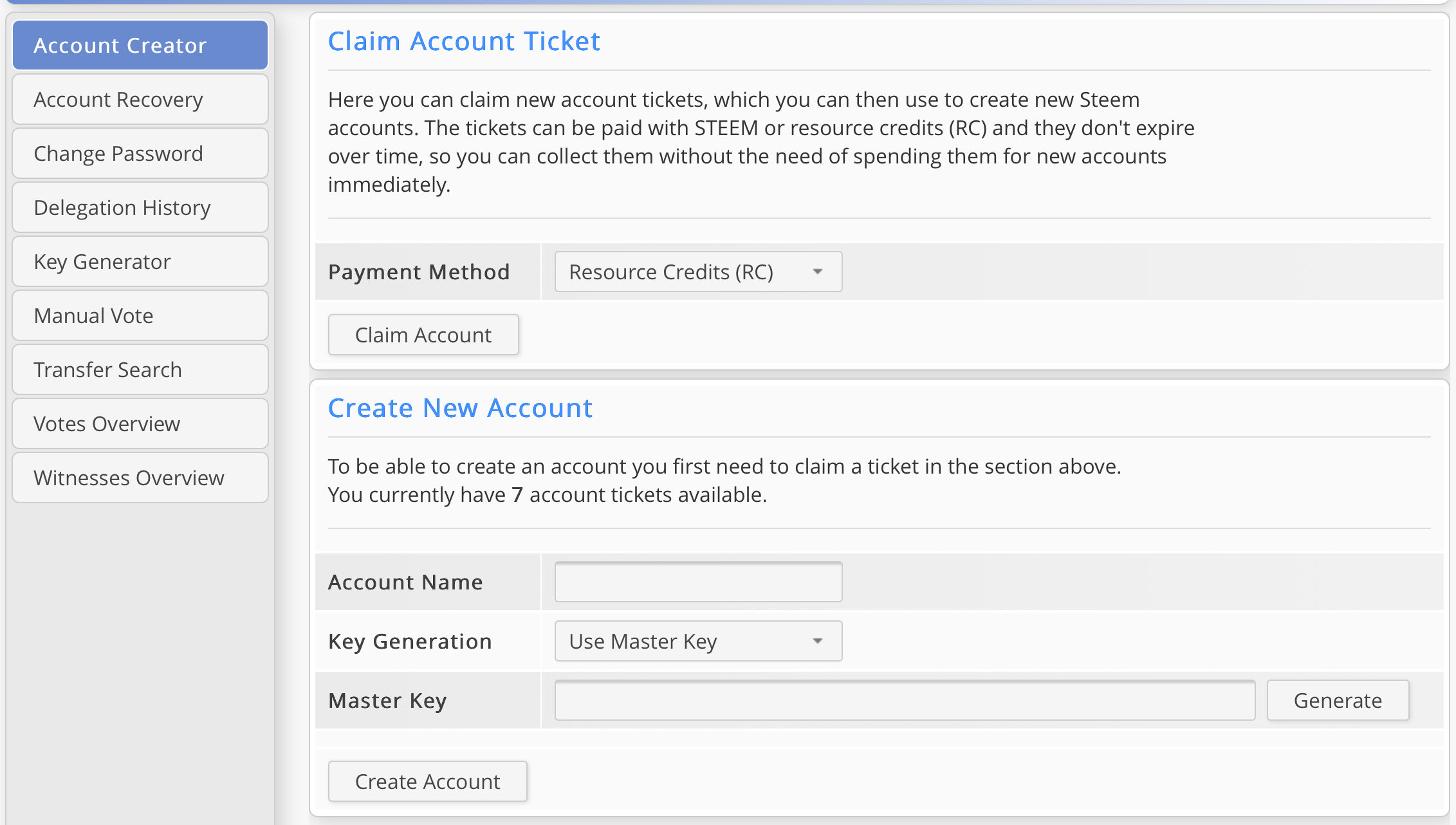
Task: Click the Create New Account heading
Action: click(460, 409)
